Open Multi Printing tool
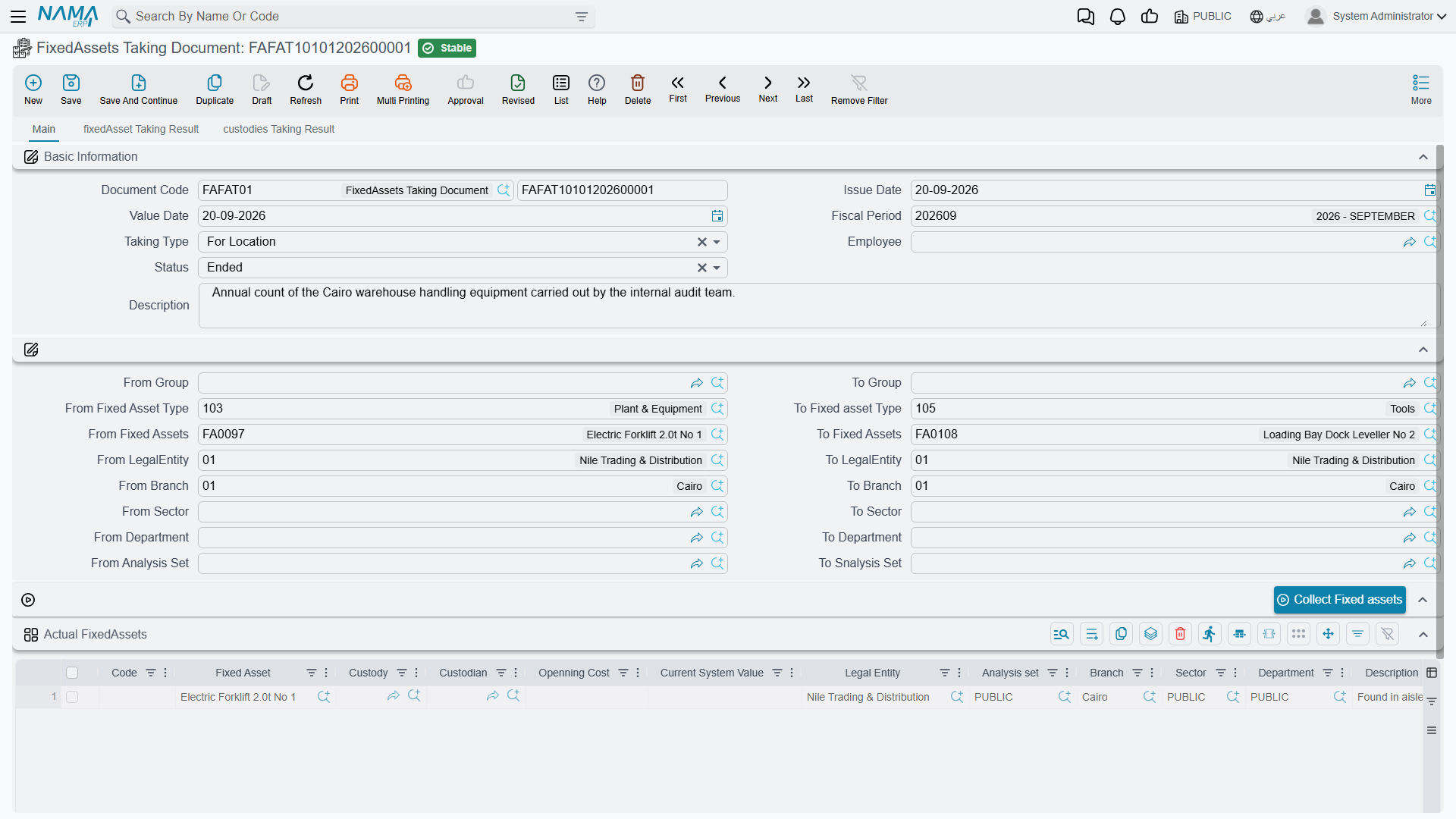Screen dimensions: 1456x819 403,89
